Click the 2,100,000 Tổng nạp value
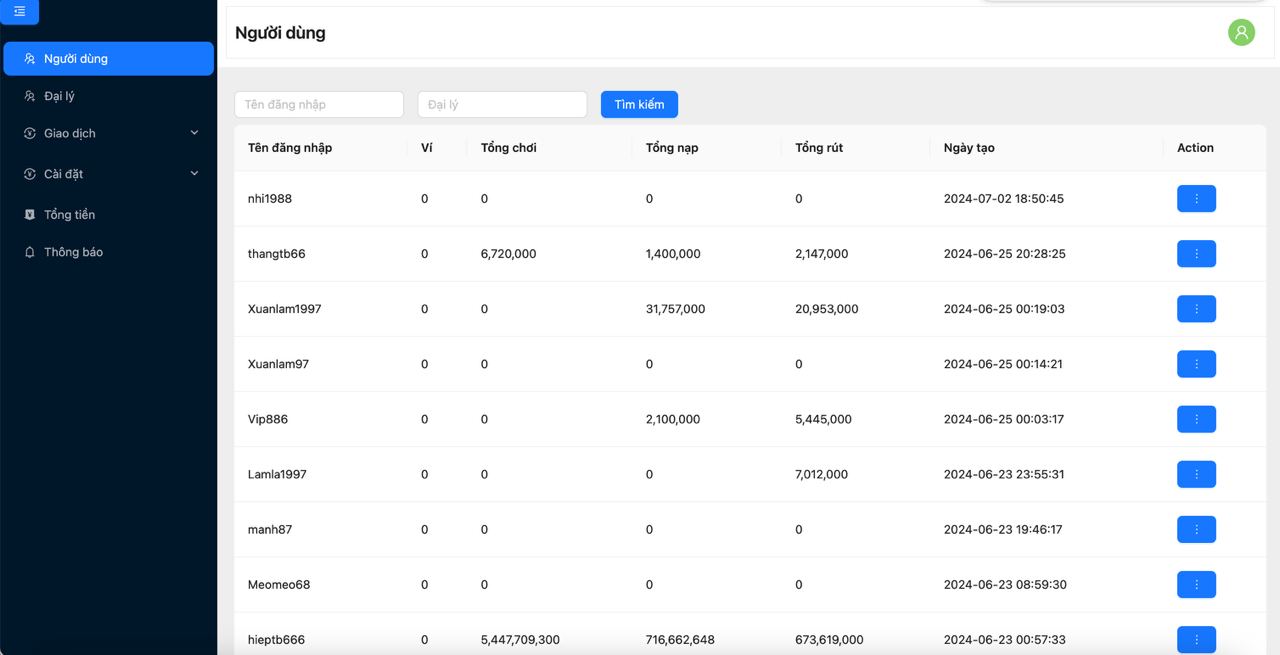 [673, 419]
